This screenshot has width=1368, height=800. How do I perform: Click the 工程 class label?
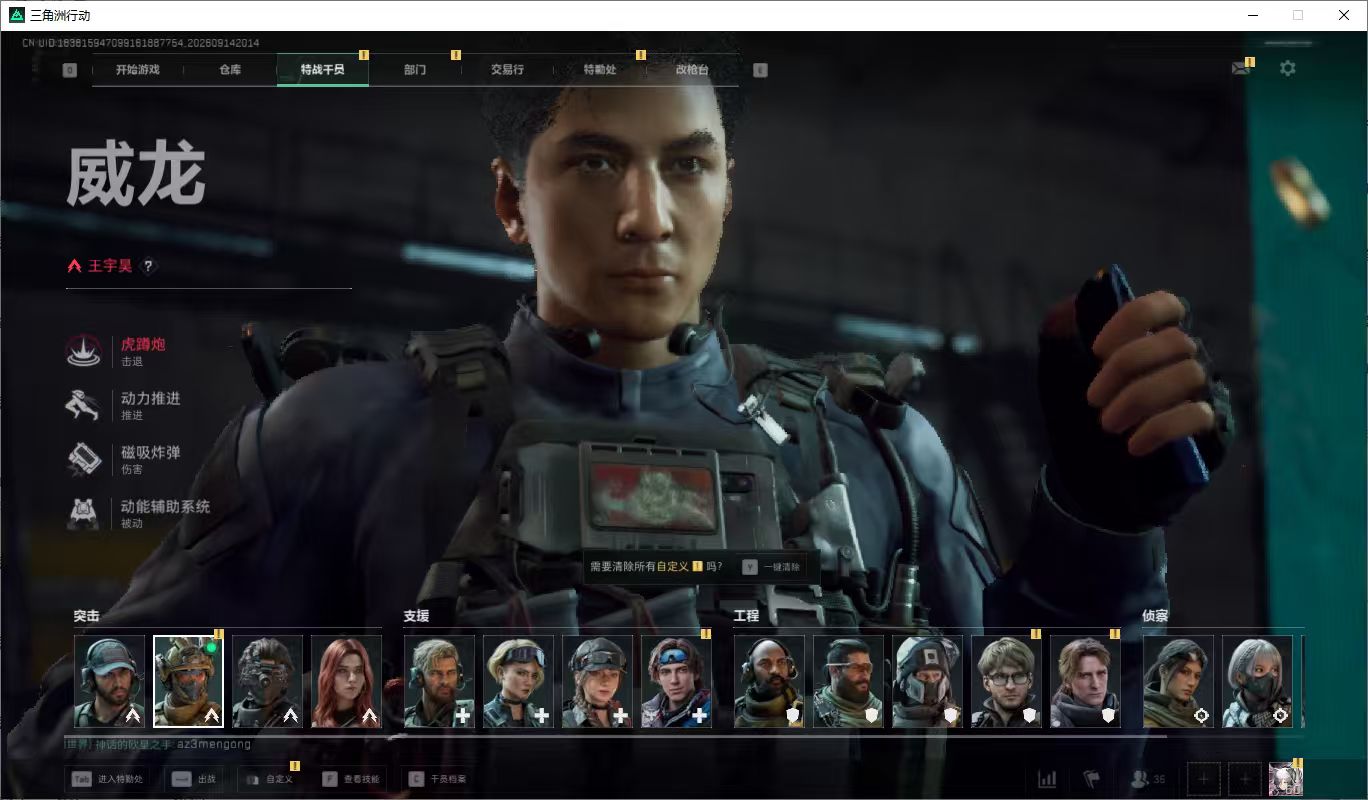click(747, 616)
